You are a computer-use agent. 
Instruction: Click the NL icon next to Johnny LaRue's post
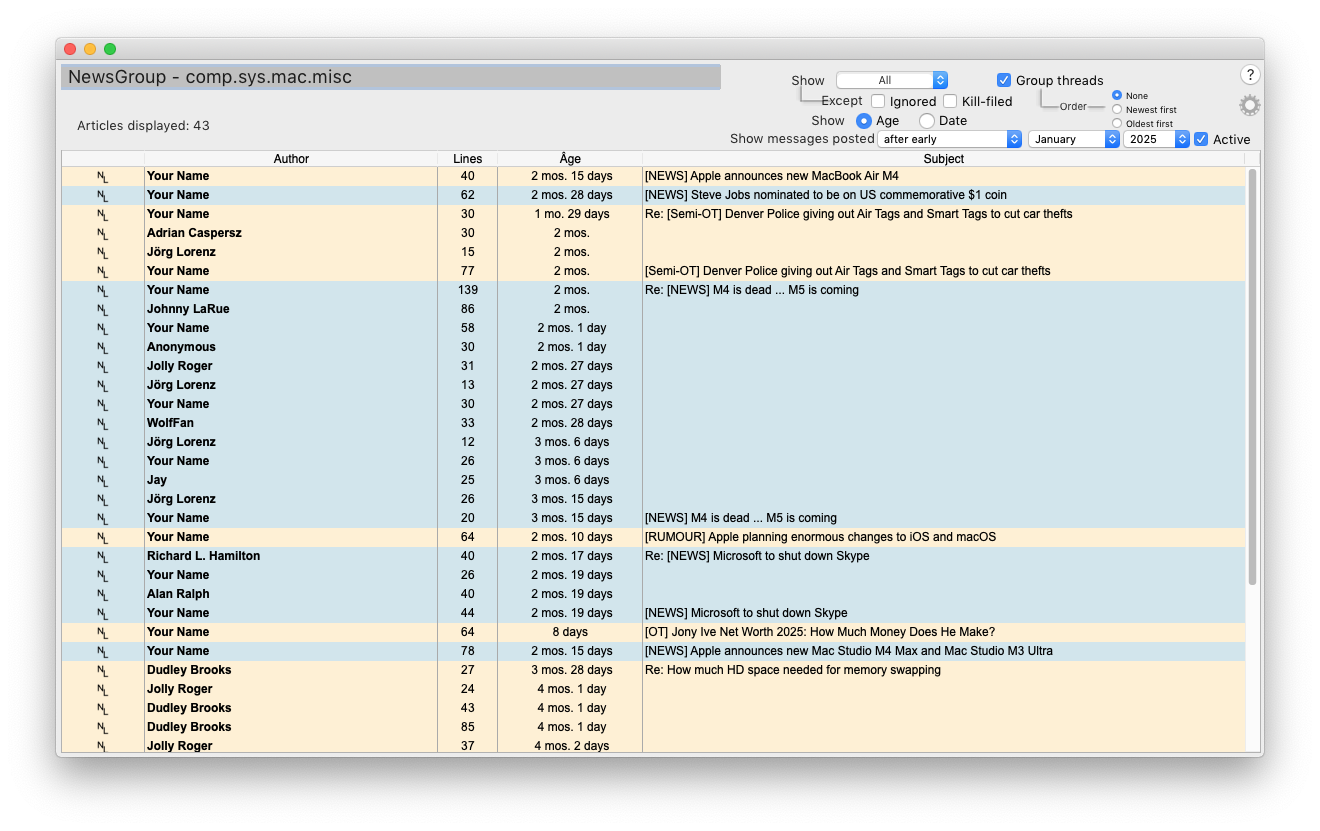[x=103, y=308]
